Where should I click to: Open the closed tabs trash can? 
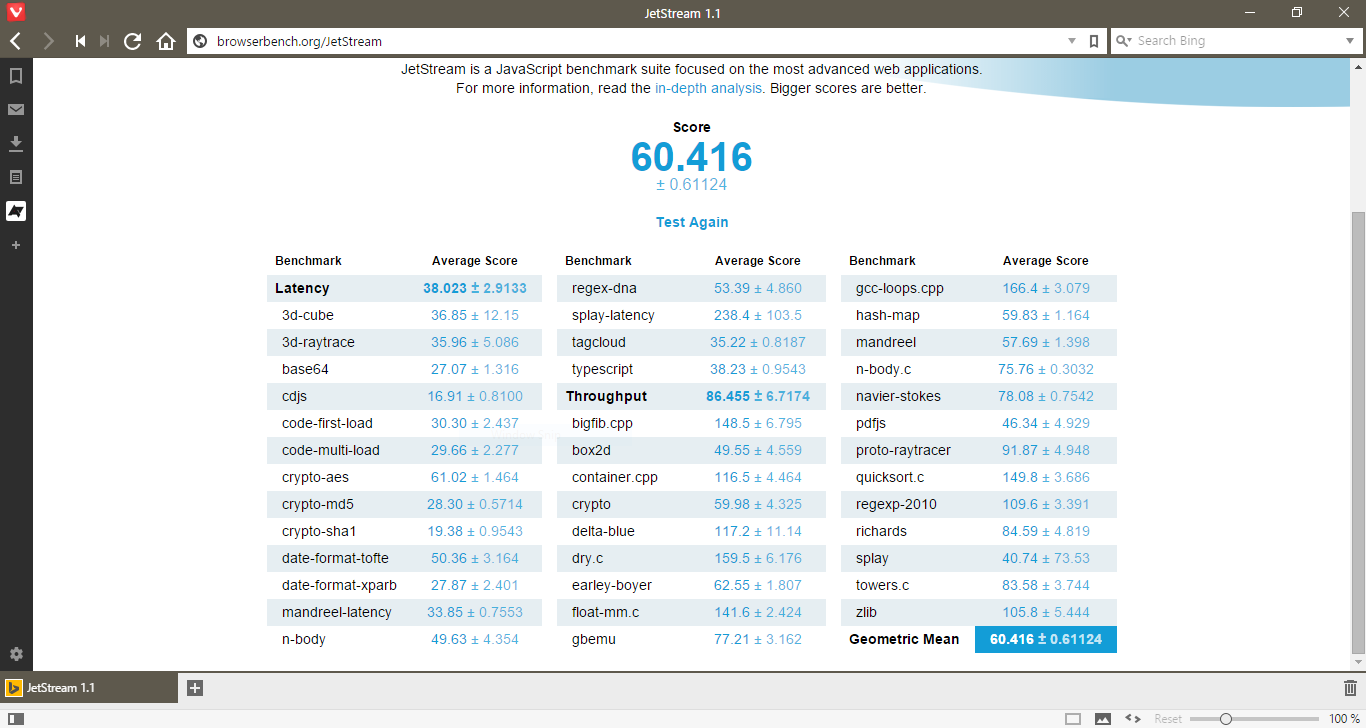pos(1350,688)
